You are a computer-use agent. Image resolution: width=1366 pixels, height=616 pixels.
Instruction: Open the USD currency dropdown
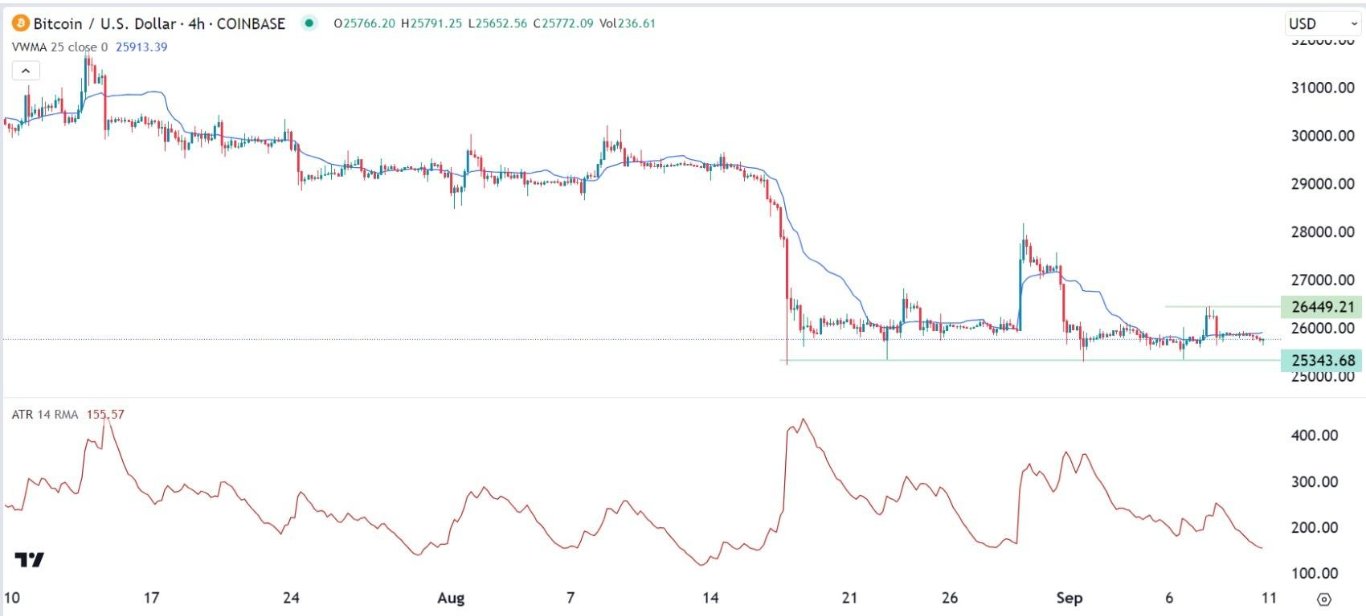click(x=1315, y=23)
